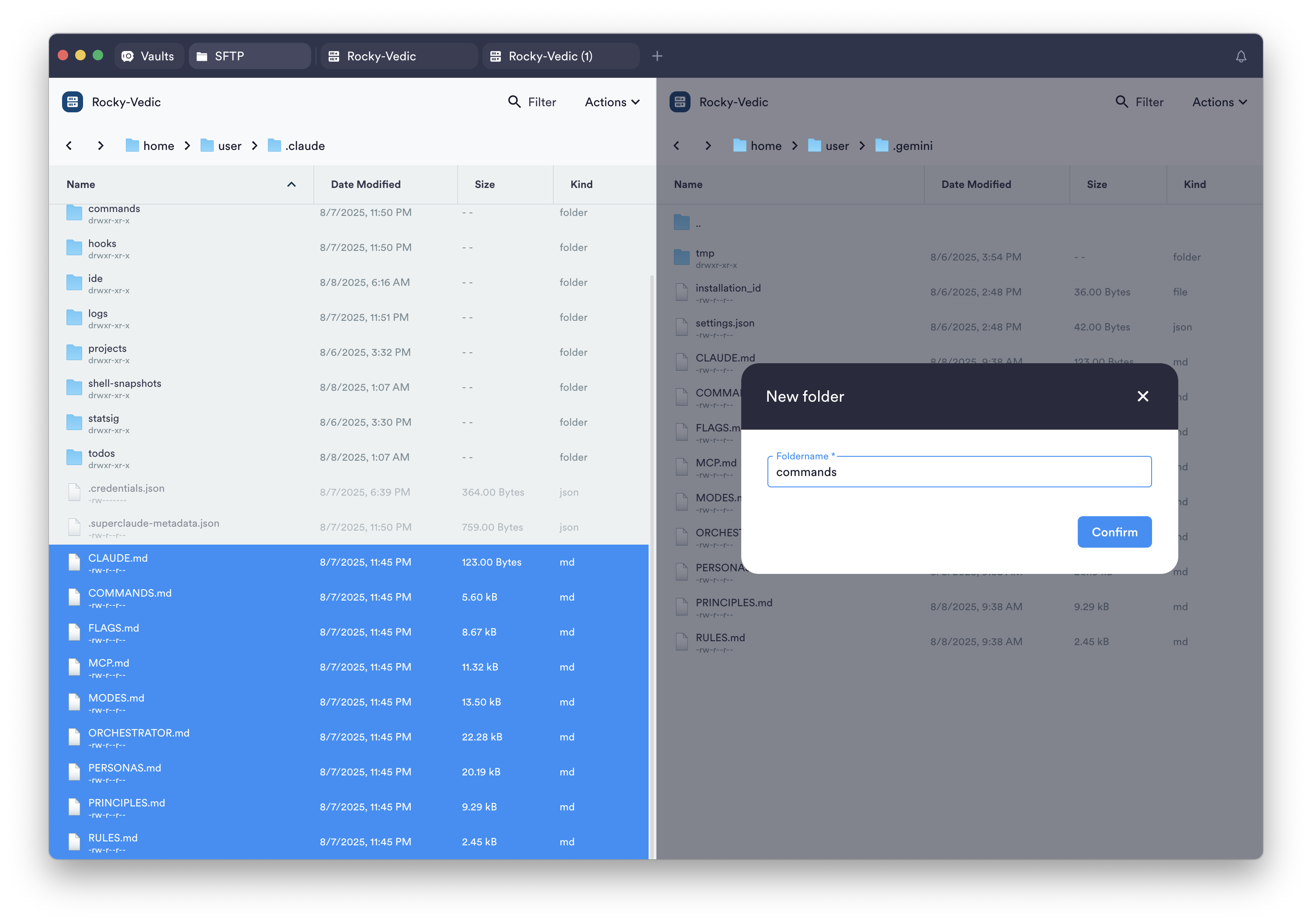Click the left pane Filter search icon
The height and width of the screenshot is (924, 1312).
pyautogui.click(x=514, y=102)
